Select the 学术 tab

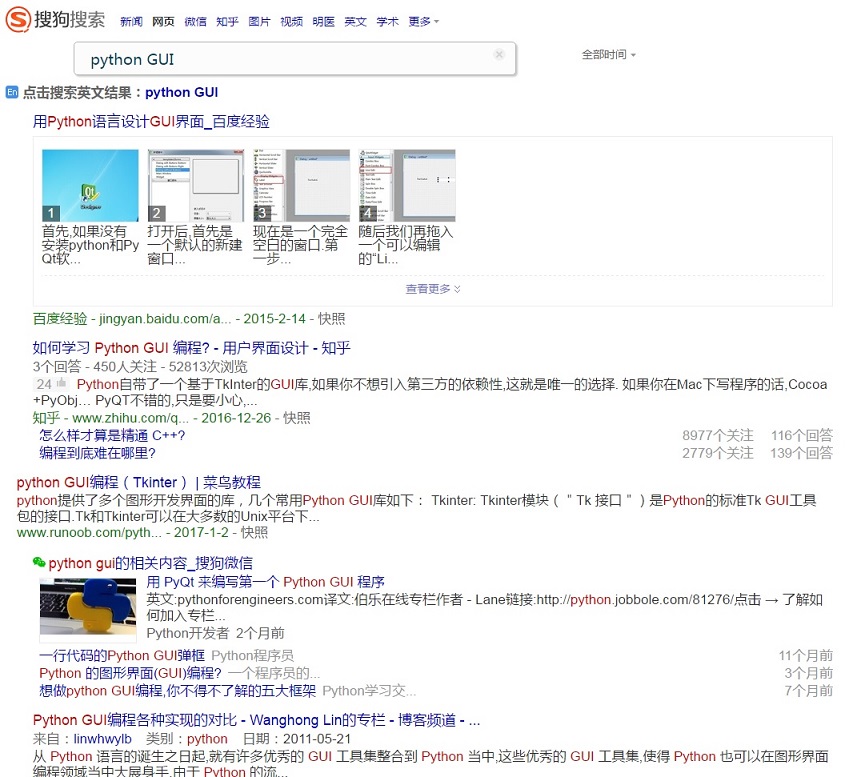pyautogui.click(x=387, y=21)
